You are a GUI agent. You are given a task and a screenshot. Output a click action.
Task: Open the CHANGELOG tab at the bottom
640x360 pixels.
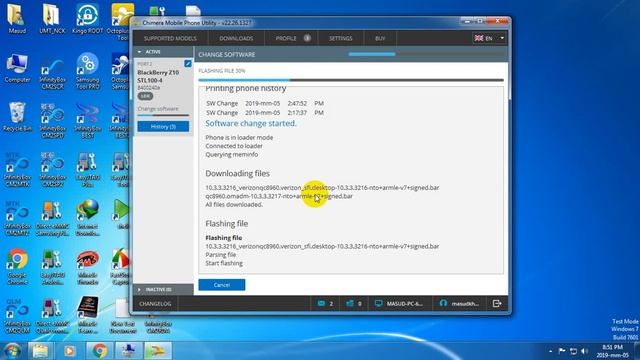coord(155,304)
